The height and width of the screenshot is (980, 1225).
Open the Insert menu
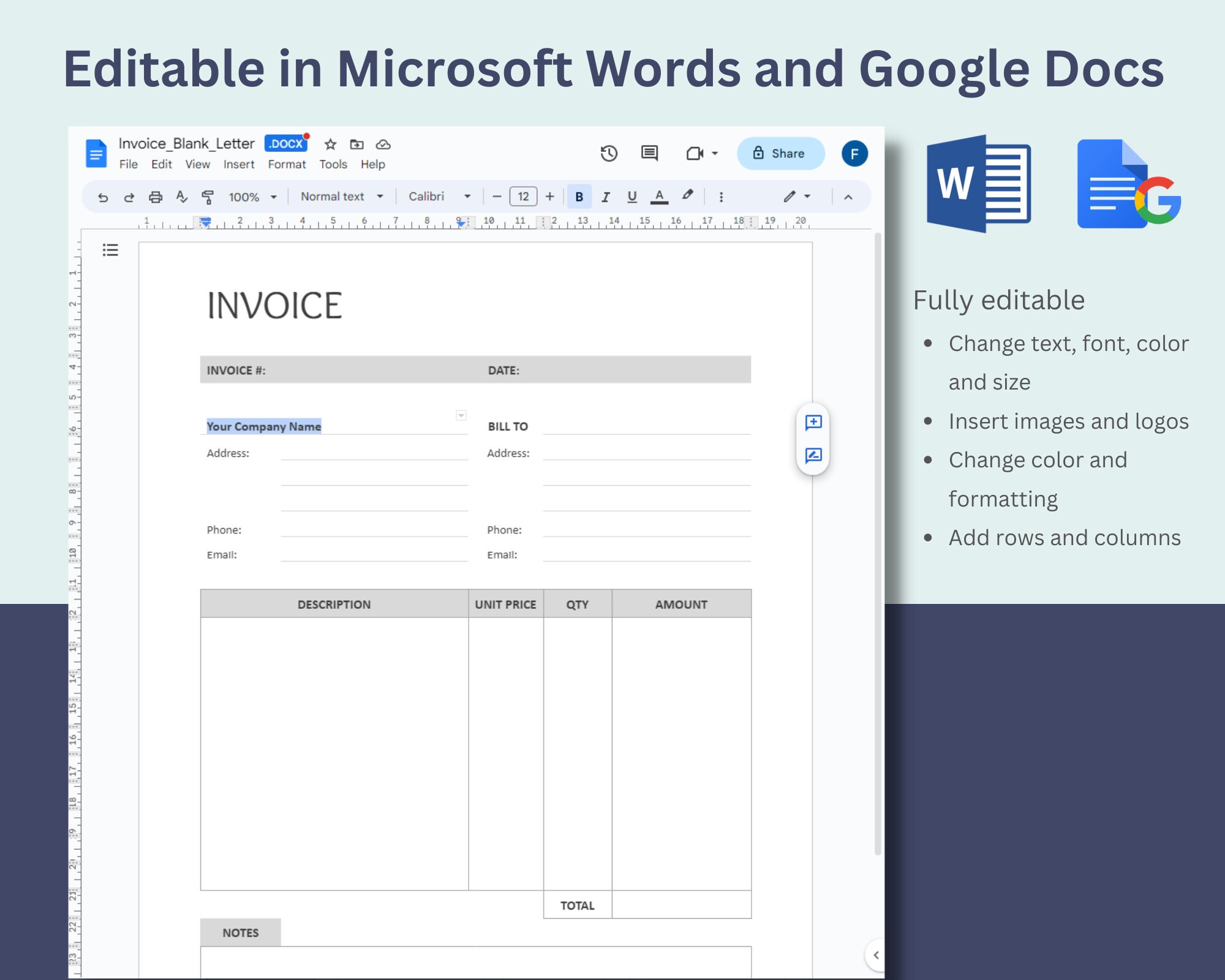[x=239, y=164]
